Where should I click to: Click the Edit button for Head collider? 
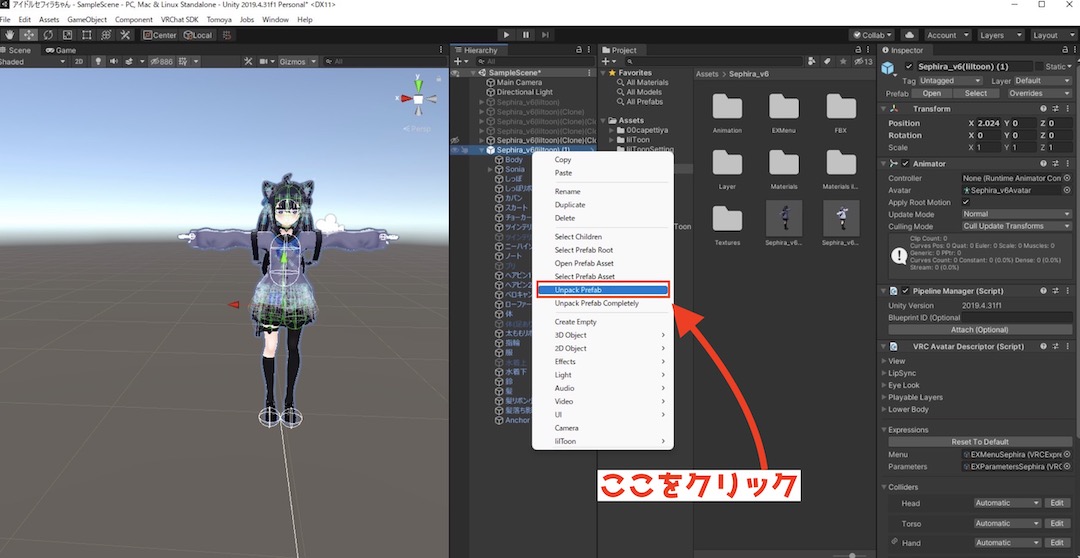tap(1057, 503)
